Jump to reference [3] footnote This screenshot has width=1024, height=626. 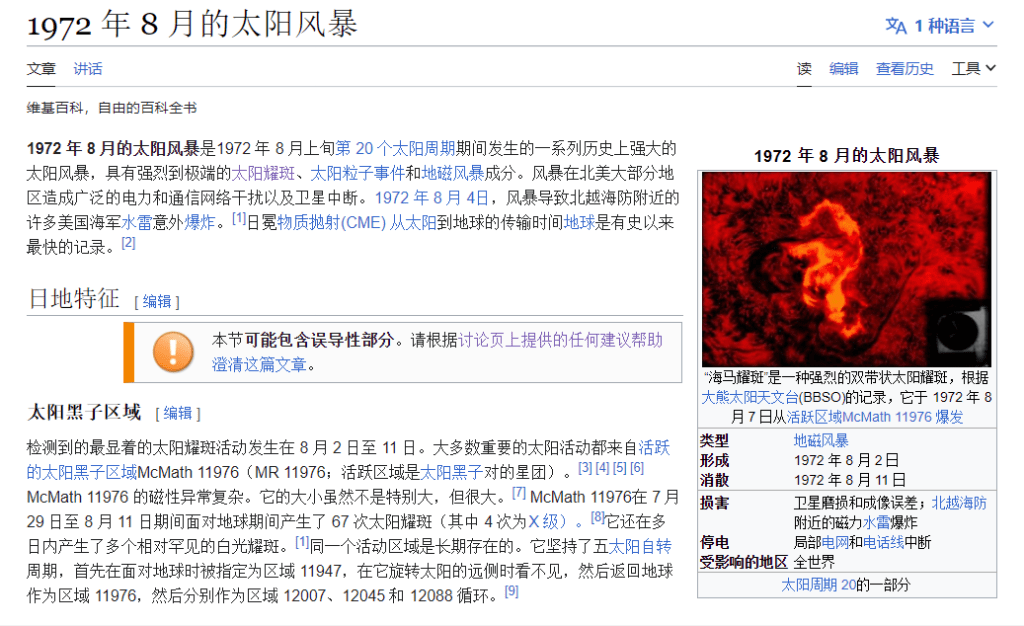coord(585,468)
